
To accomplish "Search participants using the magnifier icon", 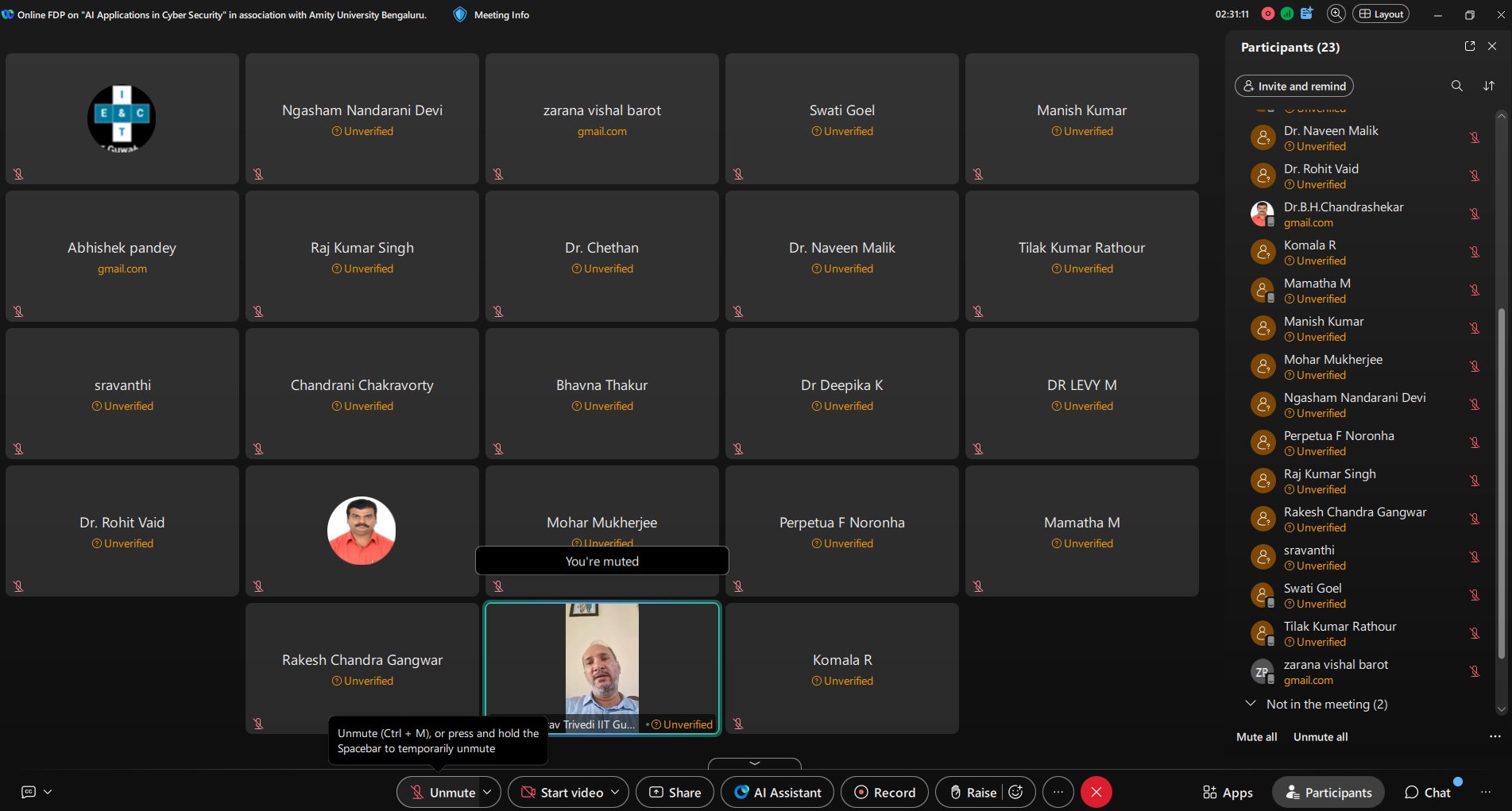I will point(1456,86).
